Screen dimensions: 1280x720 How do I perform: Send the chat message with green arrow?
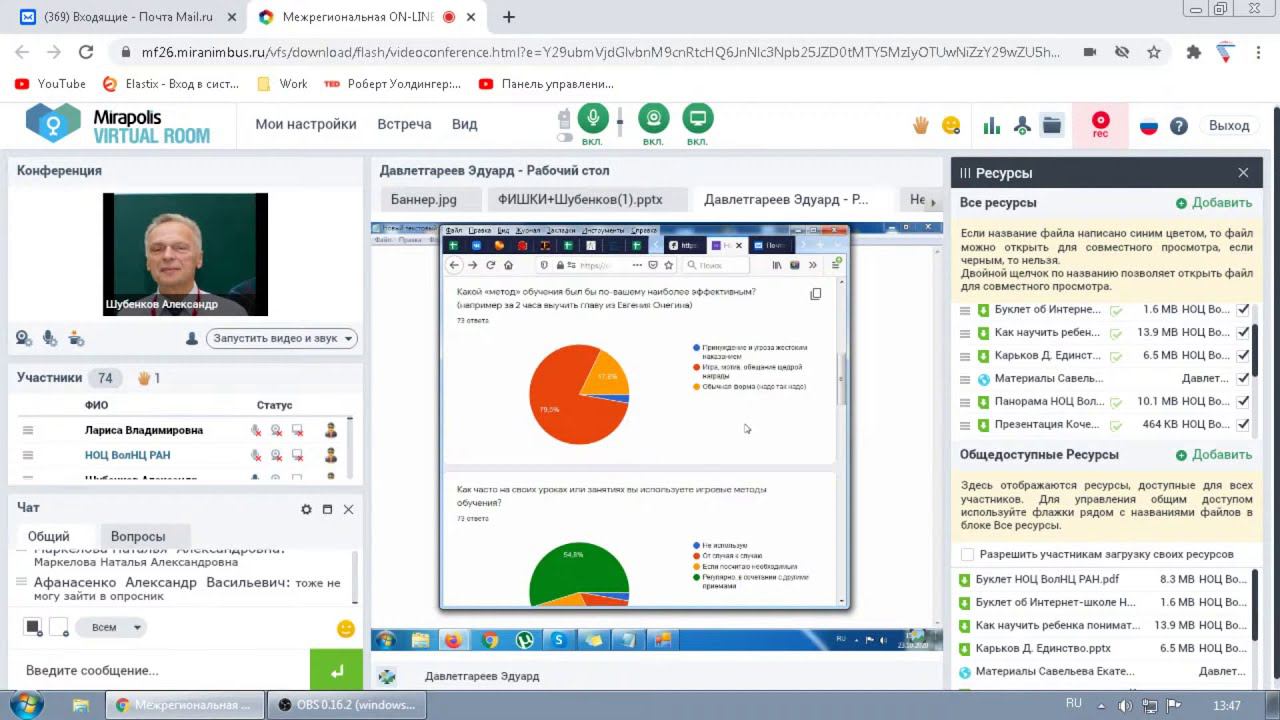[336, 670]
